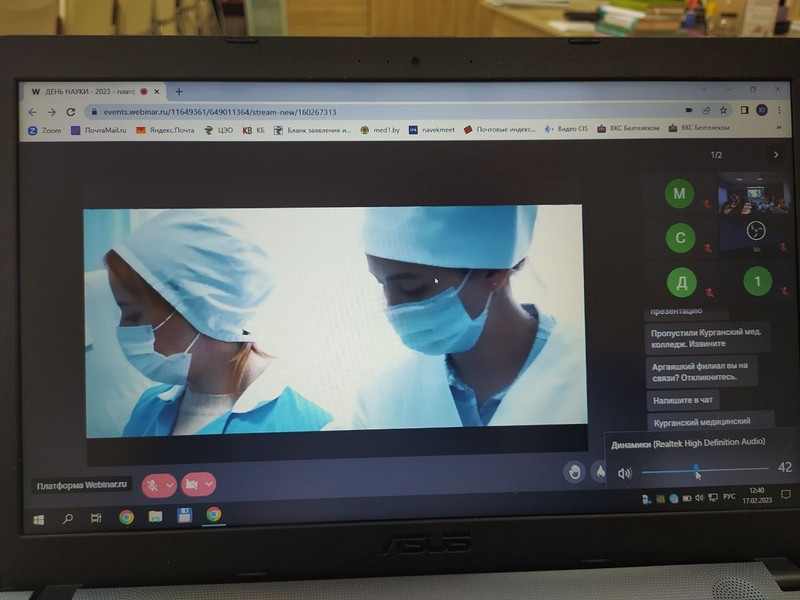Go to next participants page arrow

coord(775,155)
